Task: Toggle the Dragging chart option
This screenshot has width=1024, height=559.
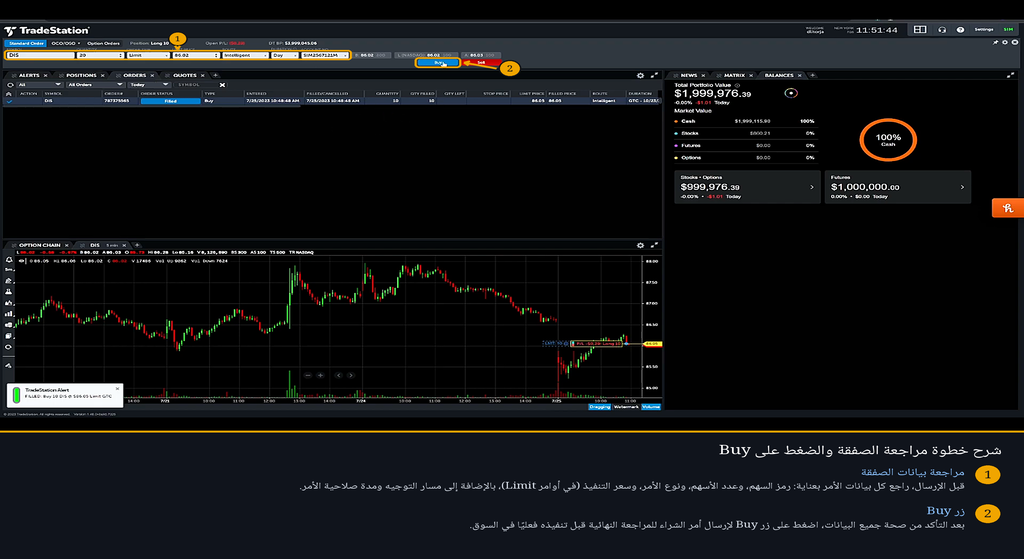Action: pyautogui.click(x=600, y=407)
